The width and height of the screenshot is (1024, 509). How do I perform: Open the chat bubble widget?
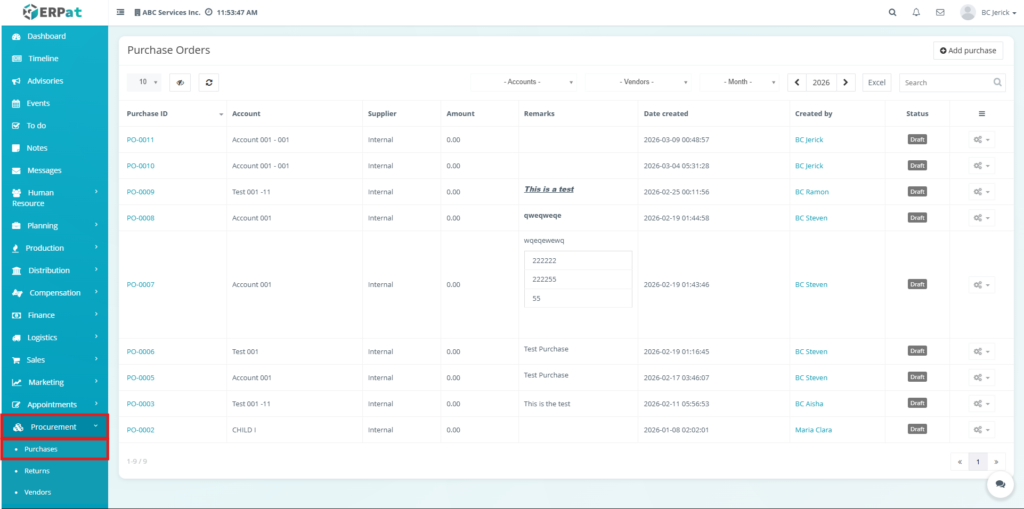pos(999,484)
